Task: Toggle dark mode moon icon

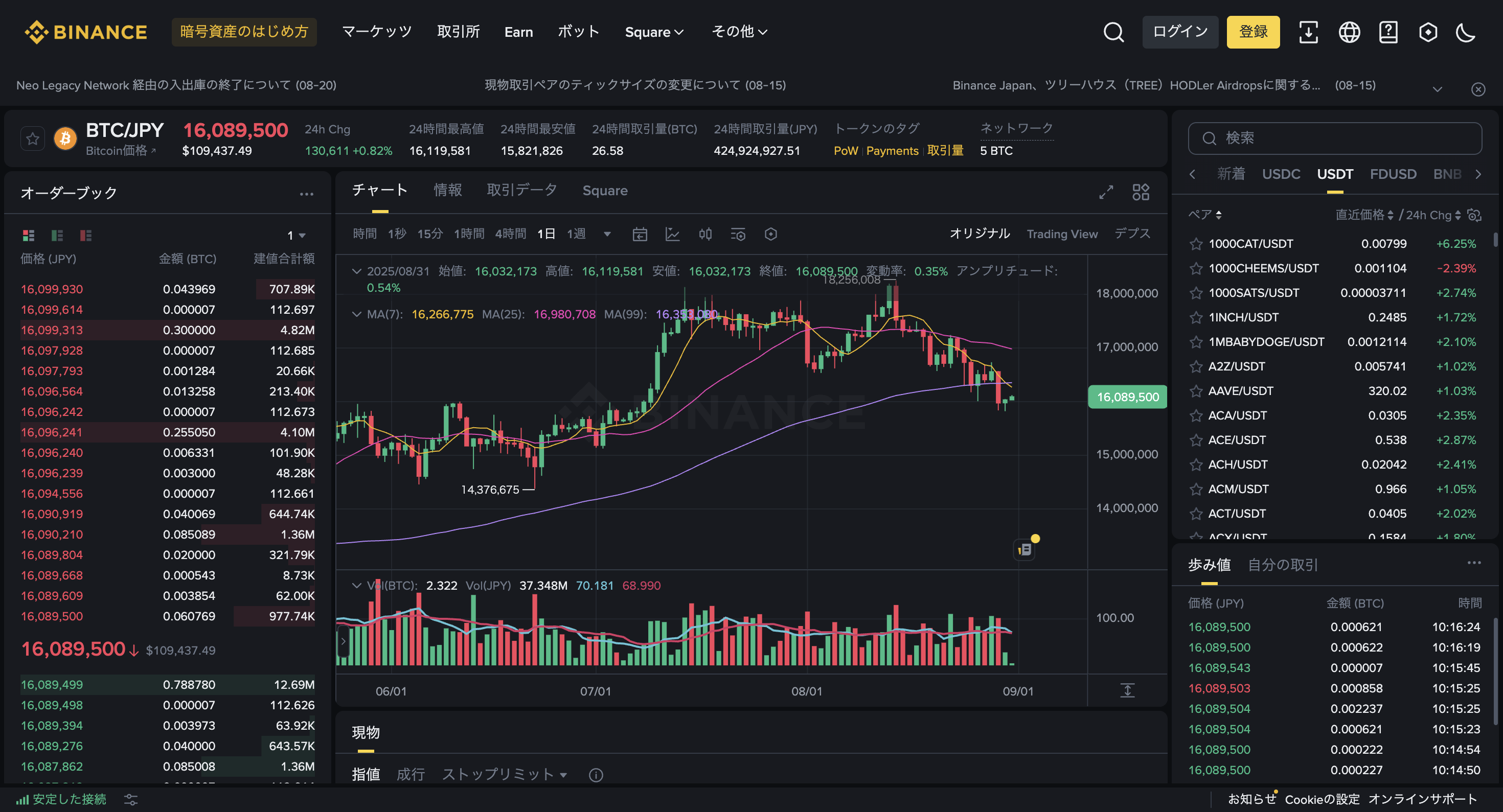Action: 1466,32
